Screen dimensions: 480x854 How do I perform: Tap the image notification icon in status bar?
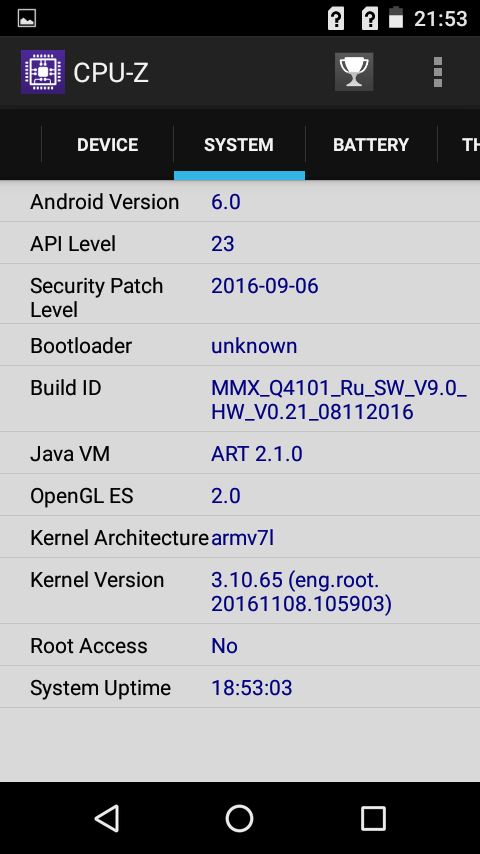point(27,19)
